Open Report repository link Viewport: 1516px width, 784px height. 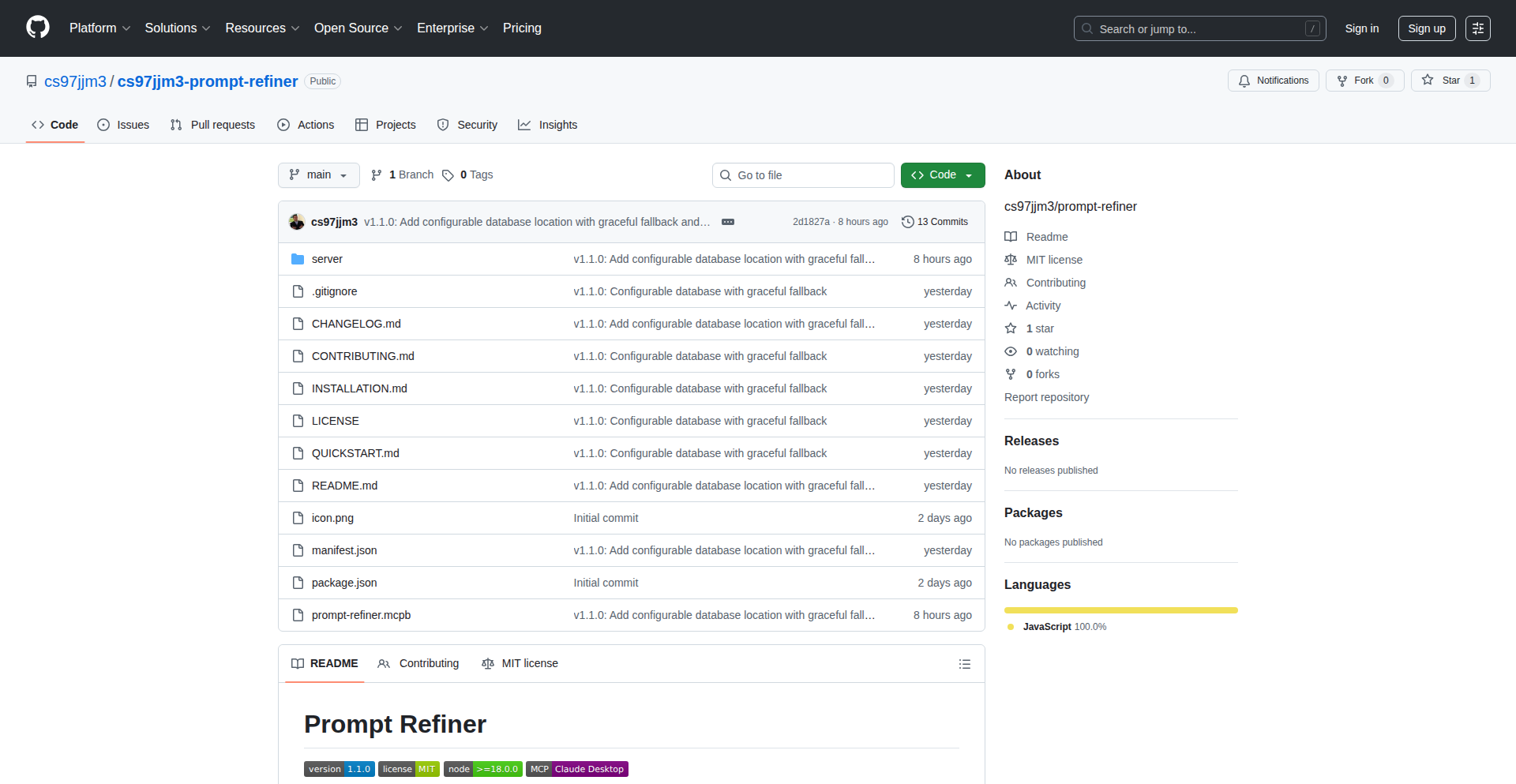[1046, 397]
